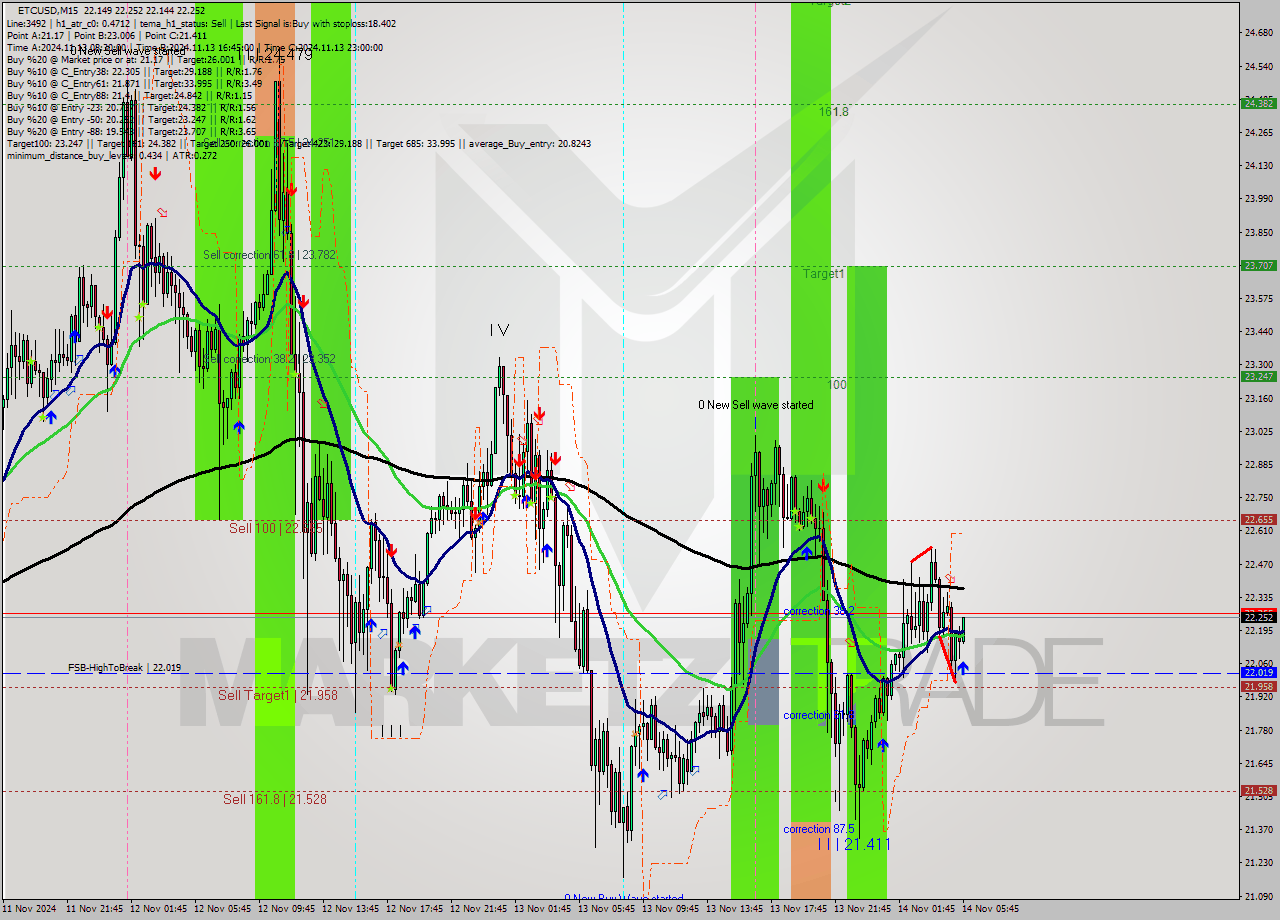Screen dimensions: 1280x920
Task: Click the red 21.528 price tag
Action: click(x=1258, y=791)
